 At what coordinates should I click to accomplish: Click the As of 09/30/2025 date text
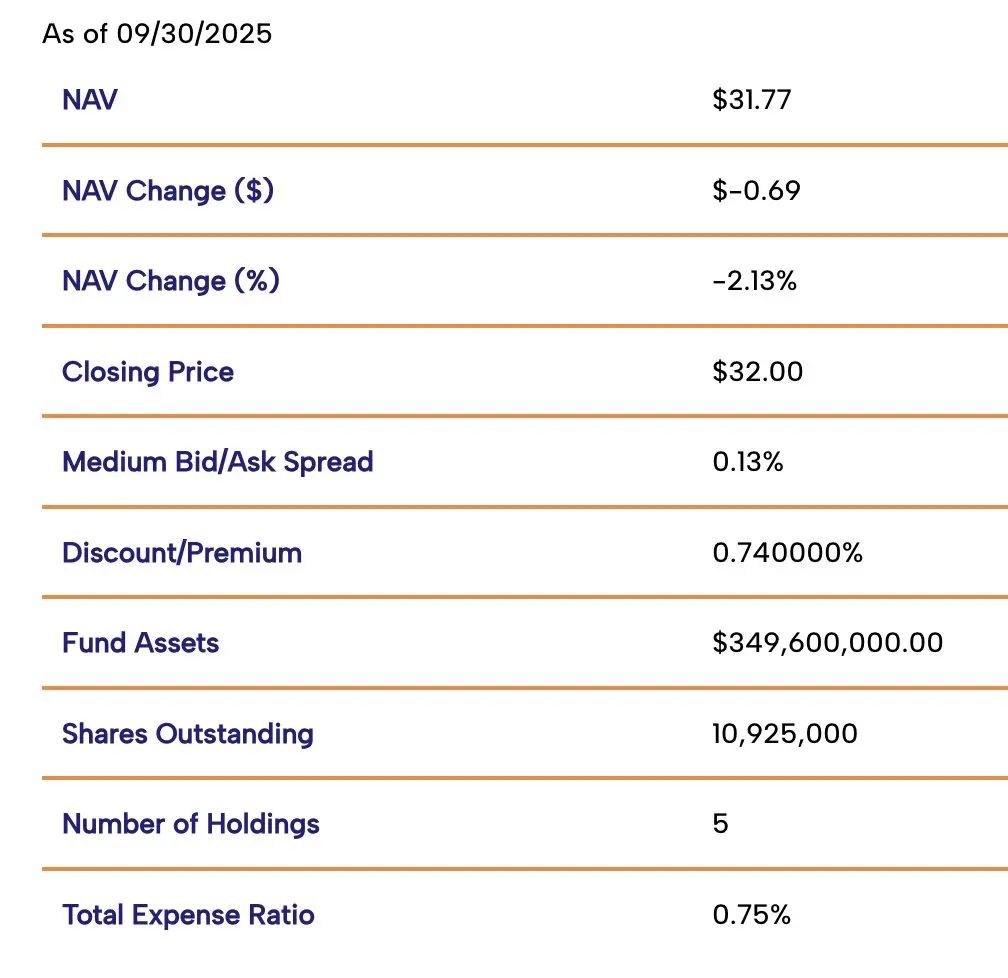157,35
